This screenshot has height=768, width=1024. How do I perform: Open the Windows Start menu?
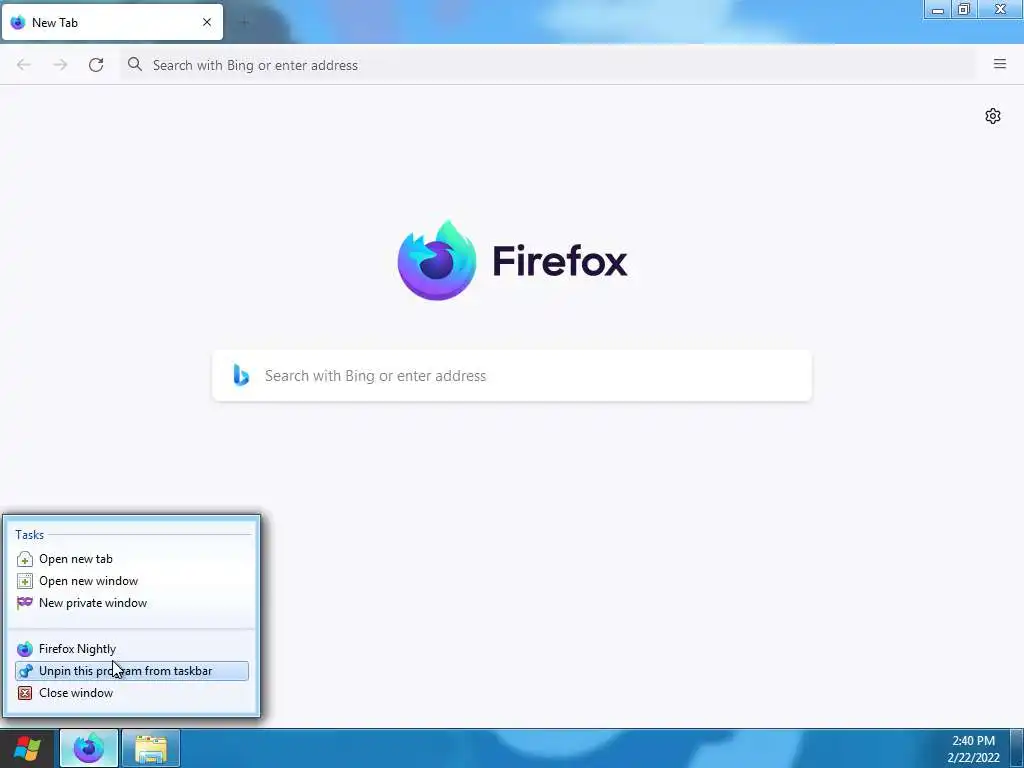click(x=27, y=748)
